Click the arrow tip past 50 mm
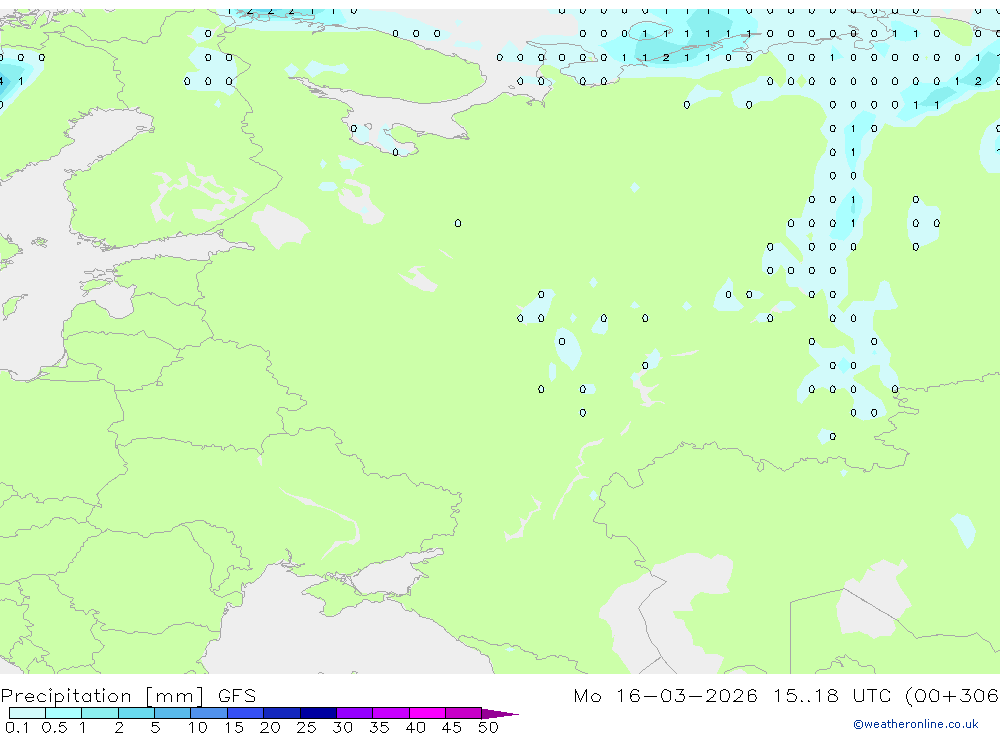The width and height of the screenshot is (1000, 733). tap(501, 714)
